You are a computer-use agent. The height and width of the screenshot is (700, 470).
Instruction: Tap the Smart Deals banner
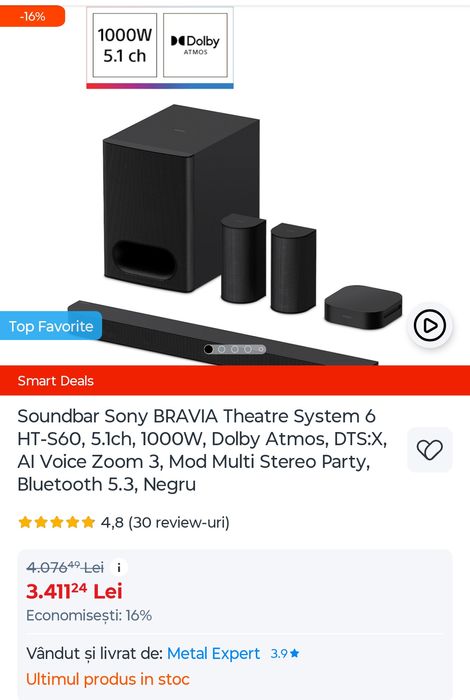(235, 380)
